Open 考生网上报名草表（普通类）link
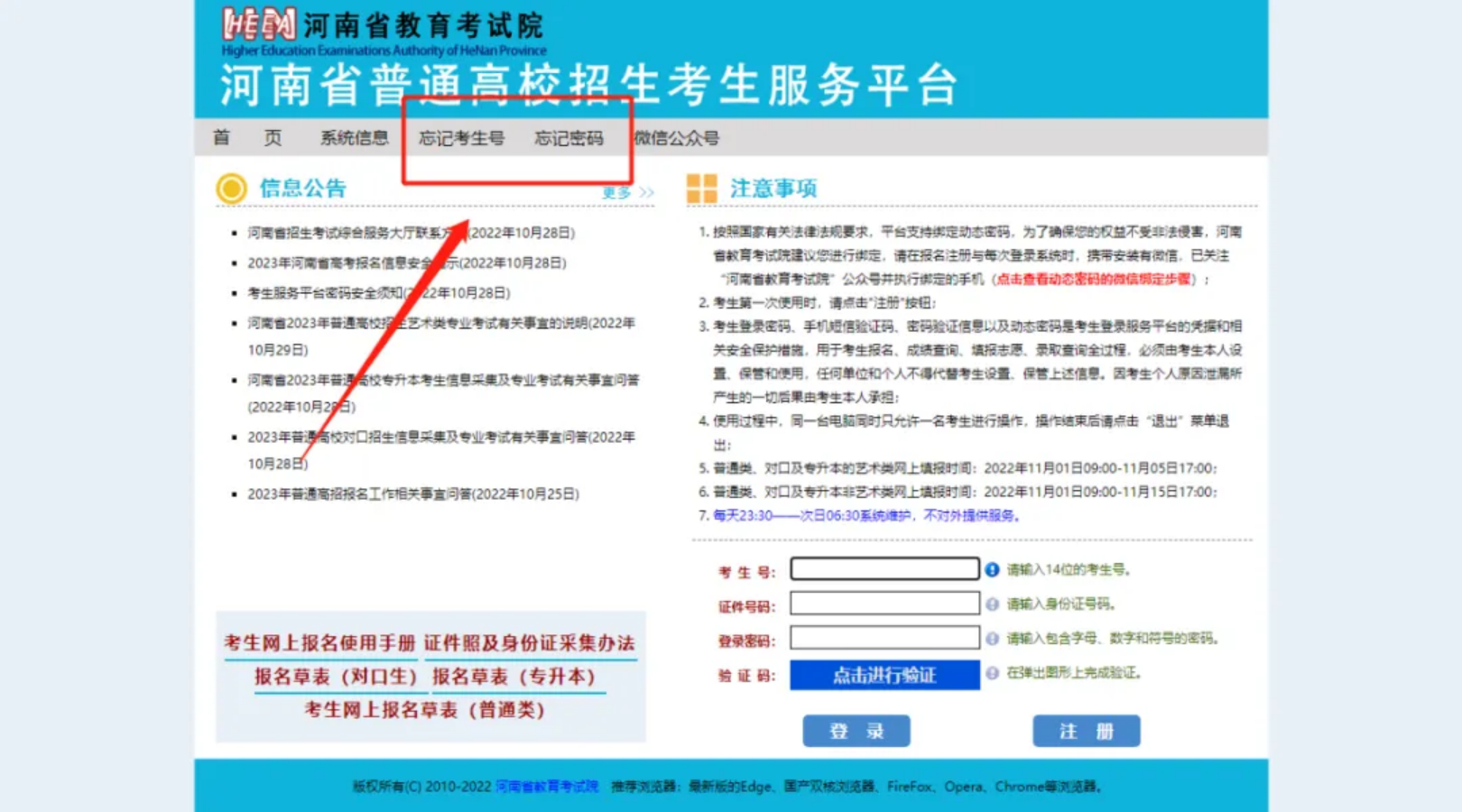The image size is (1462, 812). pyautogui.click(x=424, y=709)
